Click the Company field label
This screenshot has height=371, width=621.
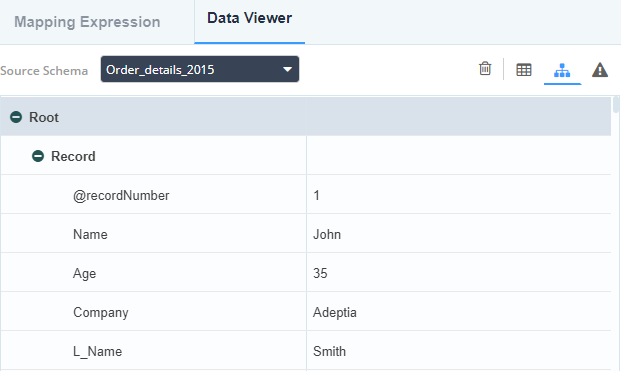click(x=101, y=312)
